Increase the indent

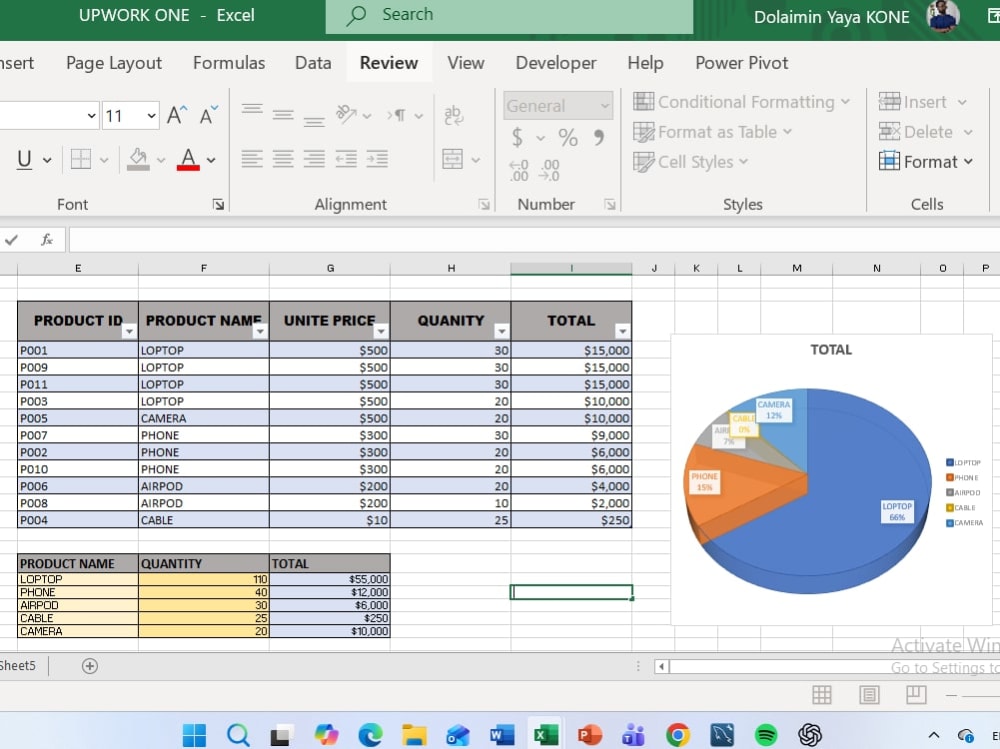point(377,159)
